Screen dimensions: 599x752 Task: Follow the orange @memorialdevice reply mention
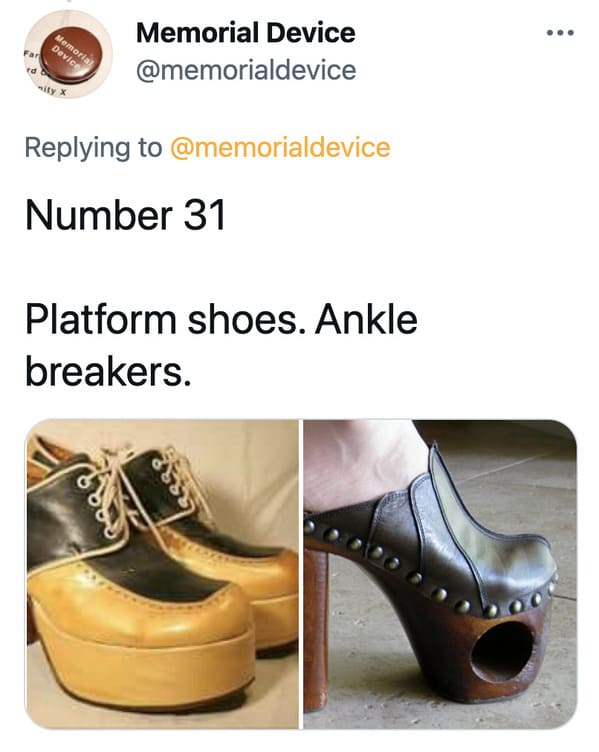[x=280, y=147]
